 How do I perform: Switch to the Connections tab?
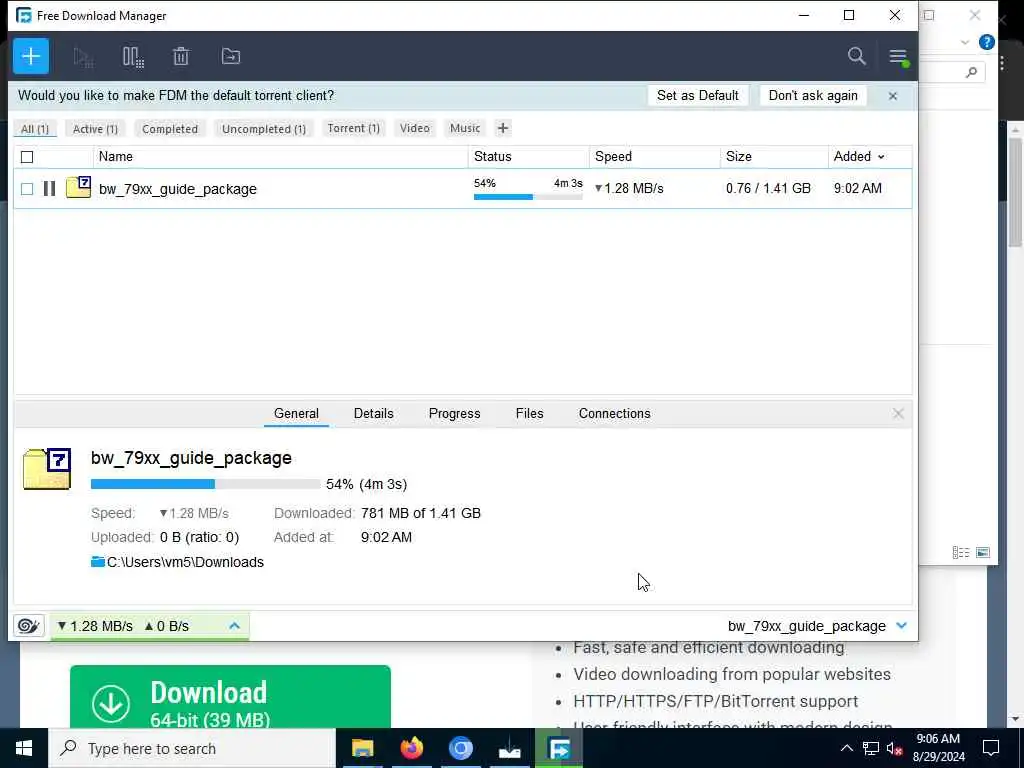[x=615, y=413]
